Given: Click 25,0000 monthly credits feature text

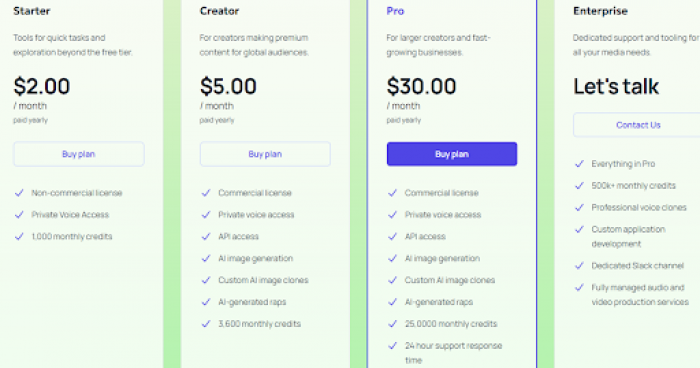Looking at the screenshot, I should (x=451, y=324).
